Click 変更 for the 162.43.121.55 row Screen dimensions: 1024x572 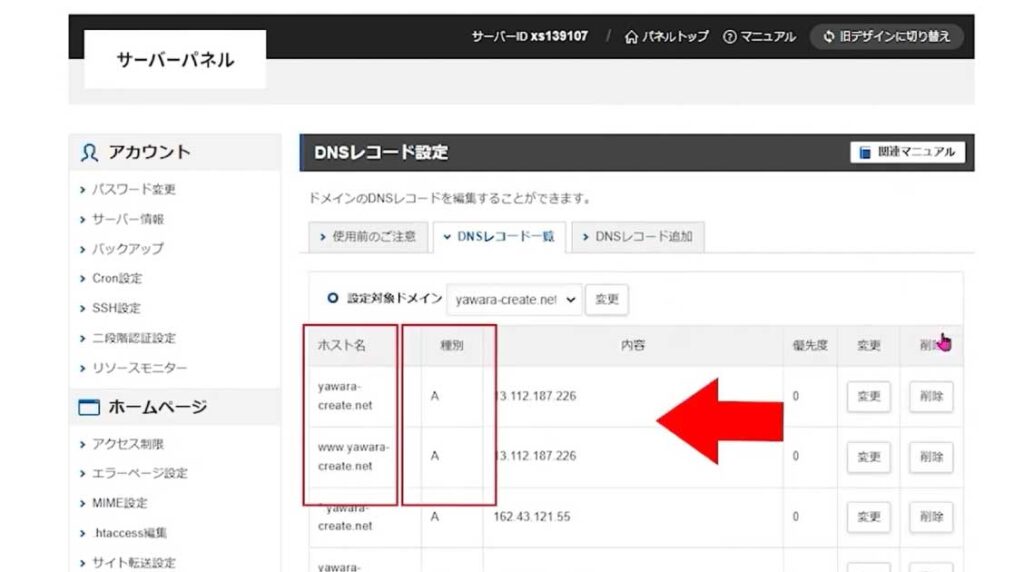[x=869, y=516]
